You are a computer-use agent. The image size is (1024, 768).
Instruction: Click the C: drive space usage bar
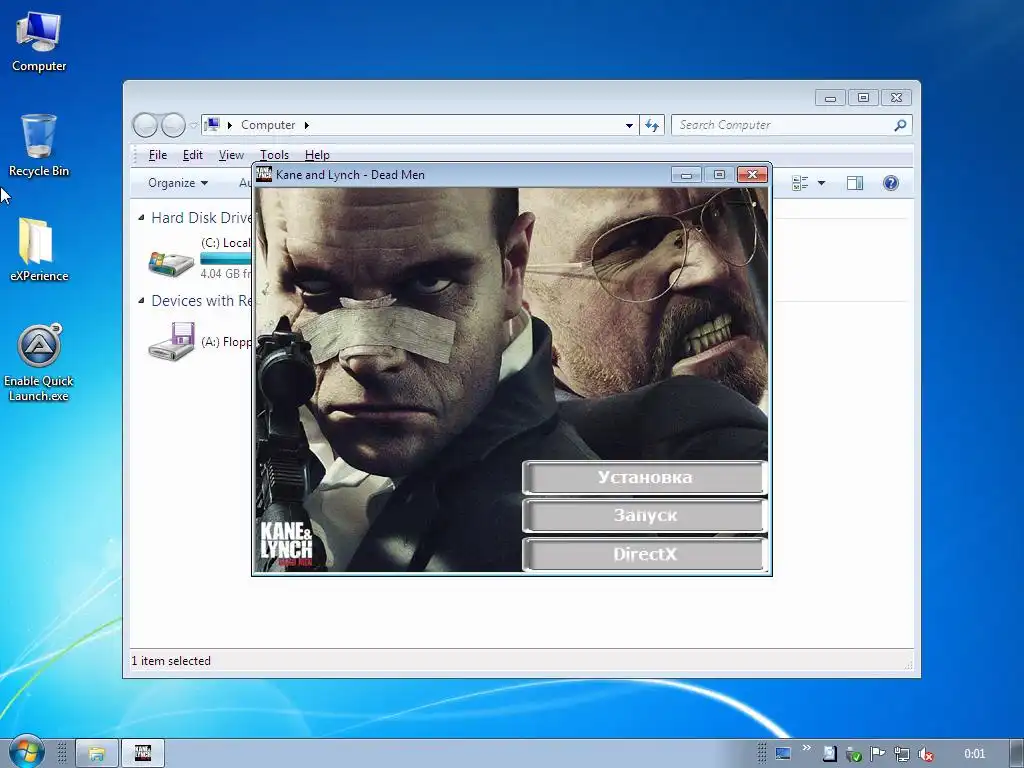click(226, 259)
